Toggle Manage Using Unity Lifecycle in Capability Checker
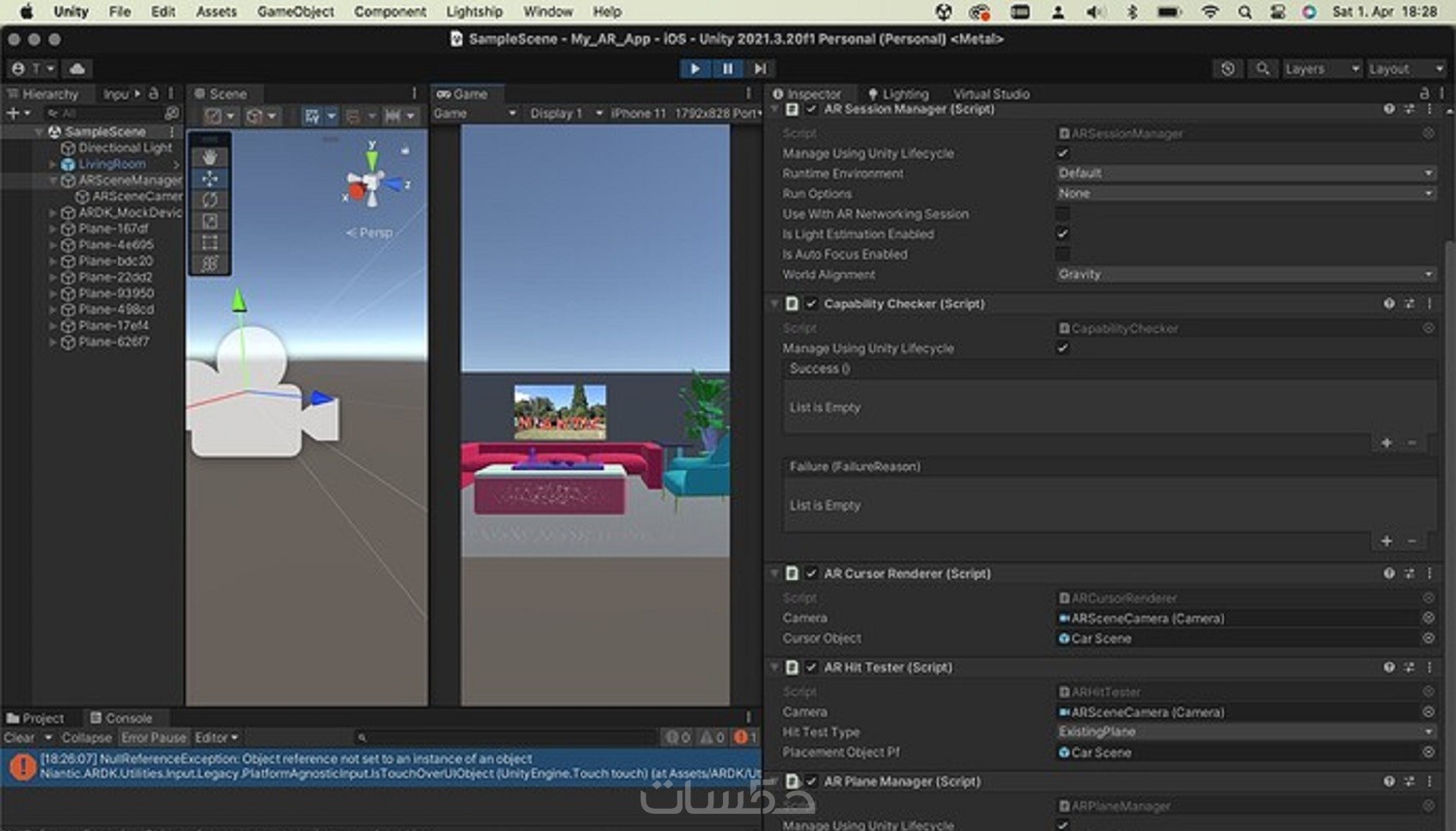The image size is (1456, 831). tap(1063, 348)
